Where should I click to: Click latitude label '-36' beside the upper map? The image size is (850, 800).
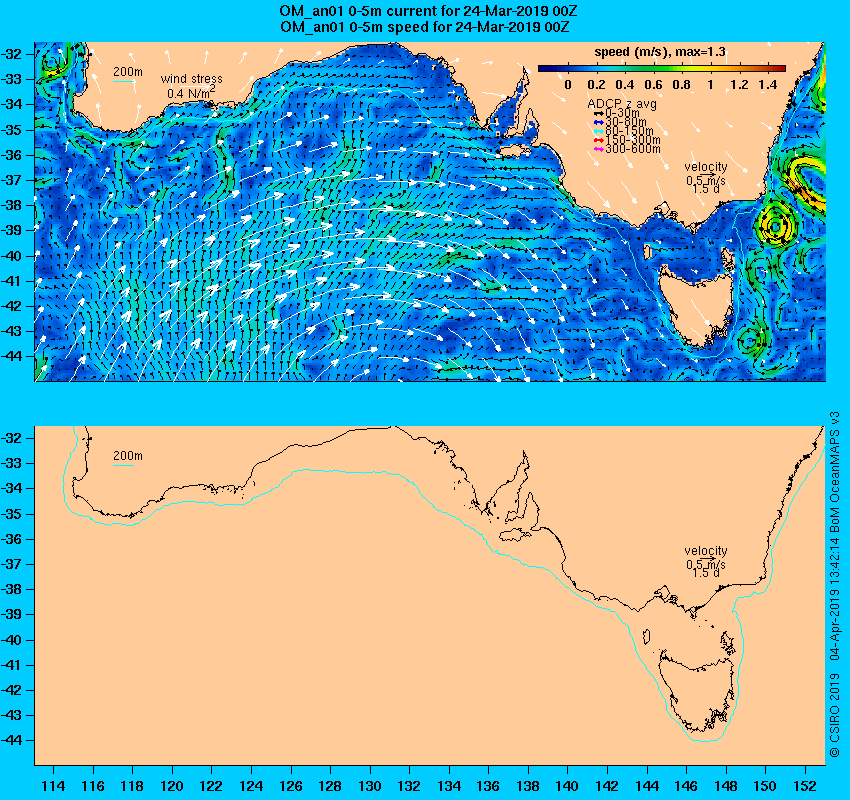coord(12,155)
